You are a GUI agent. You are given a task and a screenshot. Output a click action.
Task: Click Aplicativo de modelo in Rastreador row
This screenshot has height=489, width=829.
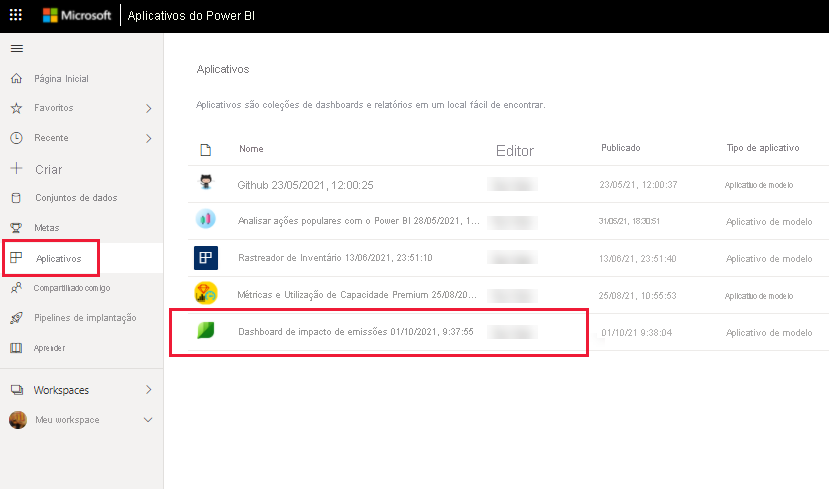coord(769,259)
